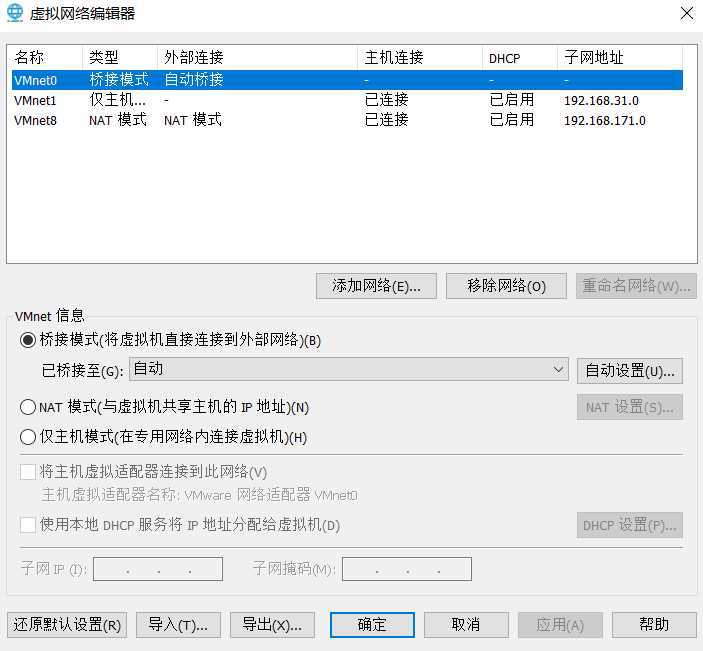
Task: Select the VMnet0 row
Action: [347, 80]
